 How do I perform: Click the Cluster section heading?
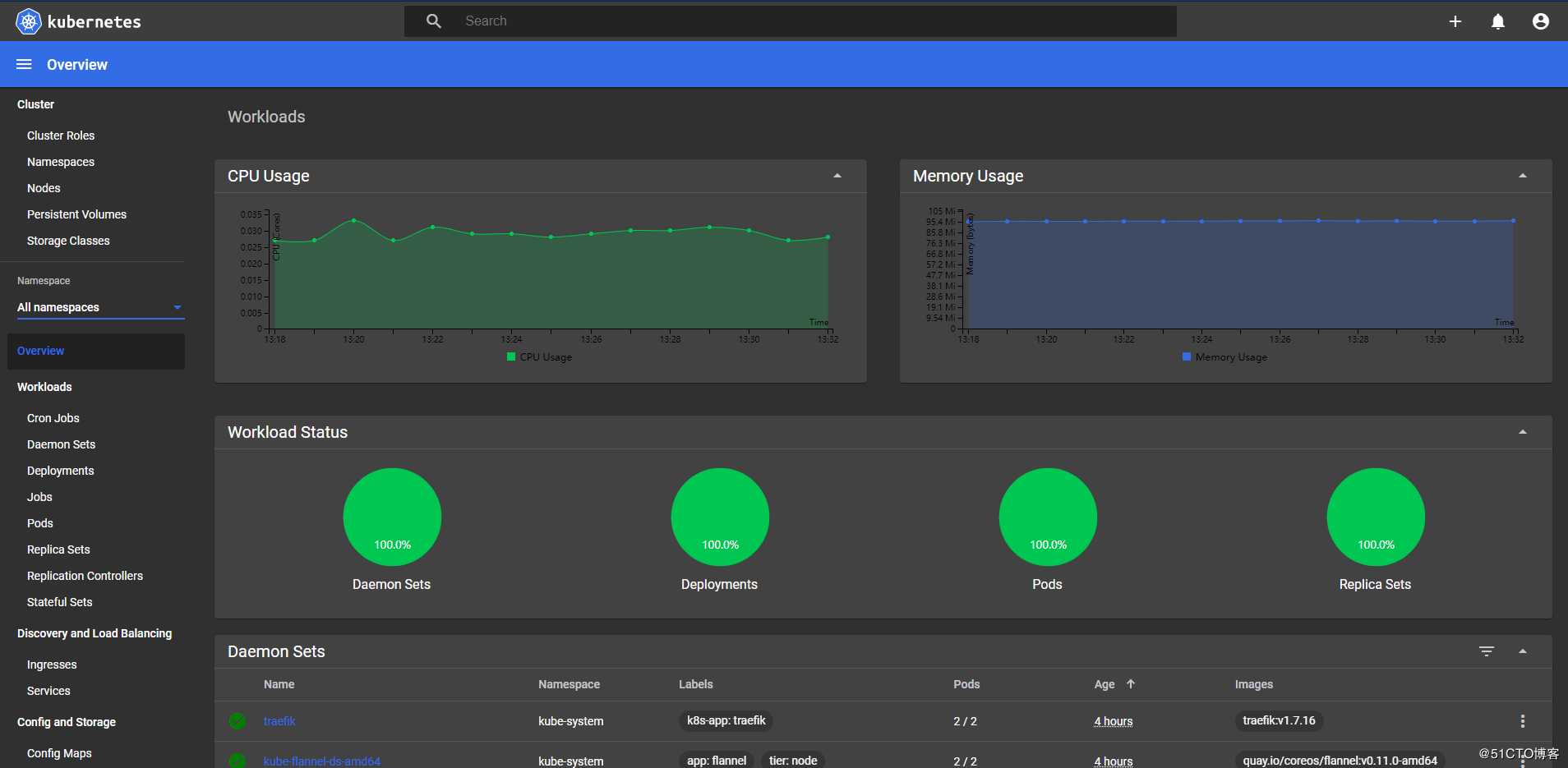[35, 104]
